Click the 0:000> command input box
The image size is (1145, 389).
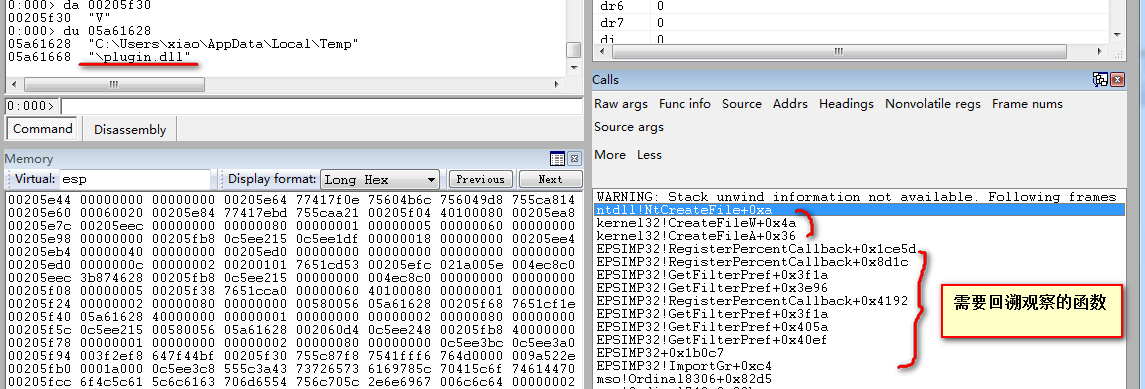[x=321, y=107]
